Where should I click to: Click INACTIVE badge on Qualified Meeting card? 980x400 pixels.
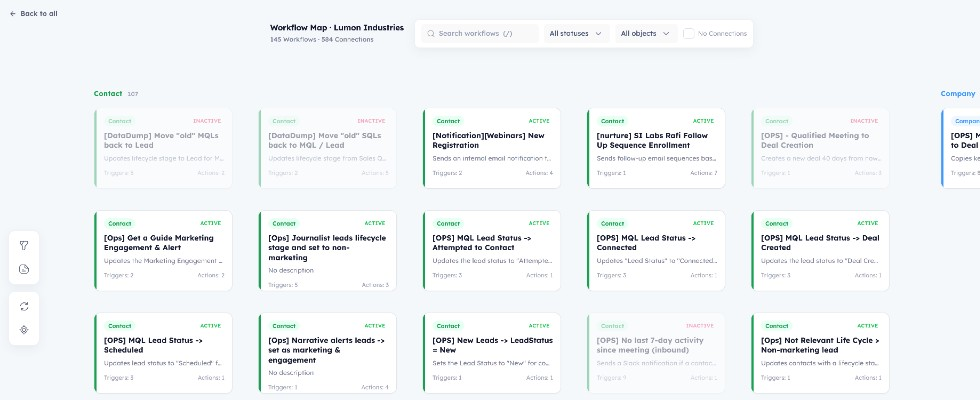864,121
